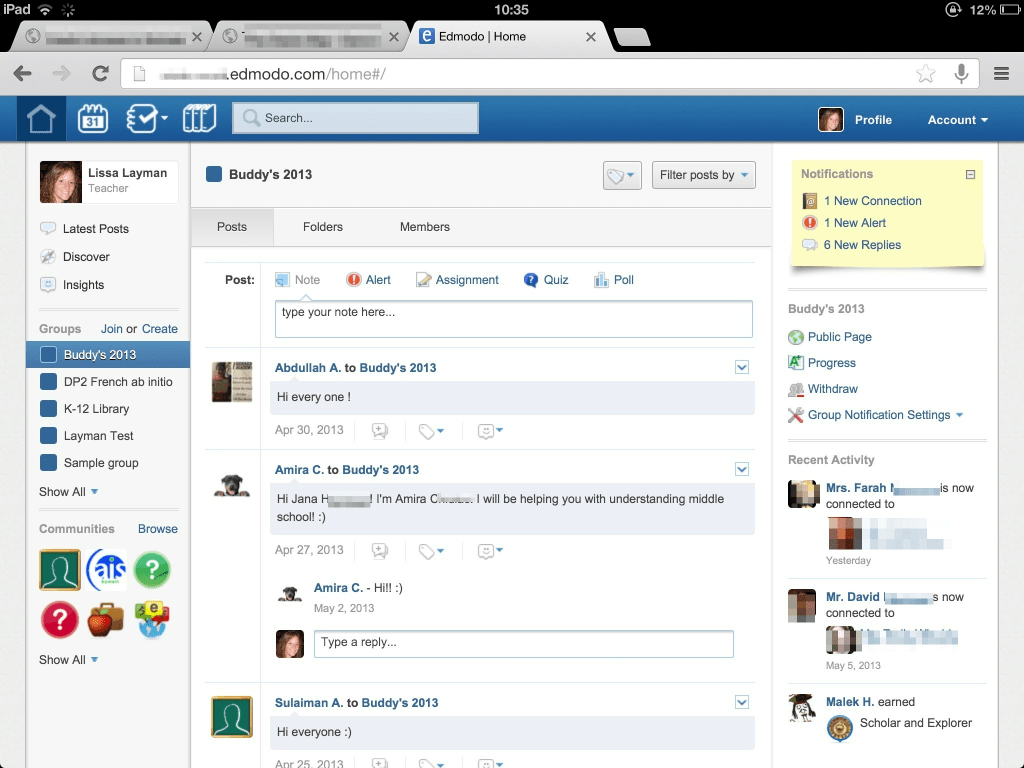The height and width of the screenshot is (768, 1024).
Task: Switch to the Folders tab
Action: (x=322, y=227)
